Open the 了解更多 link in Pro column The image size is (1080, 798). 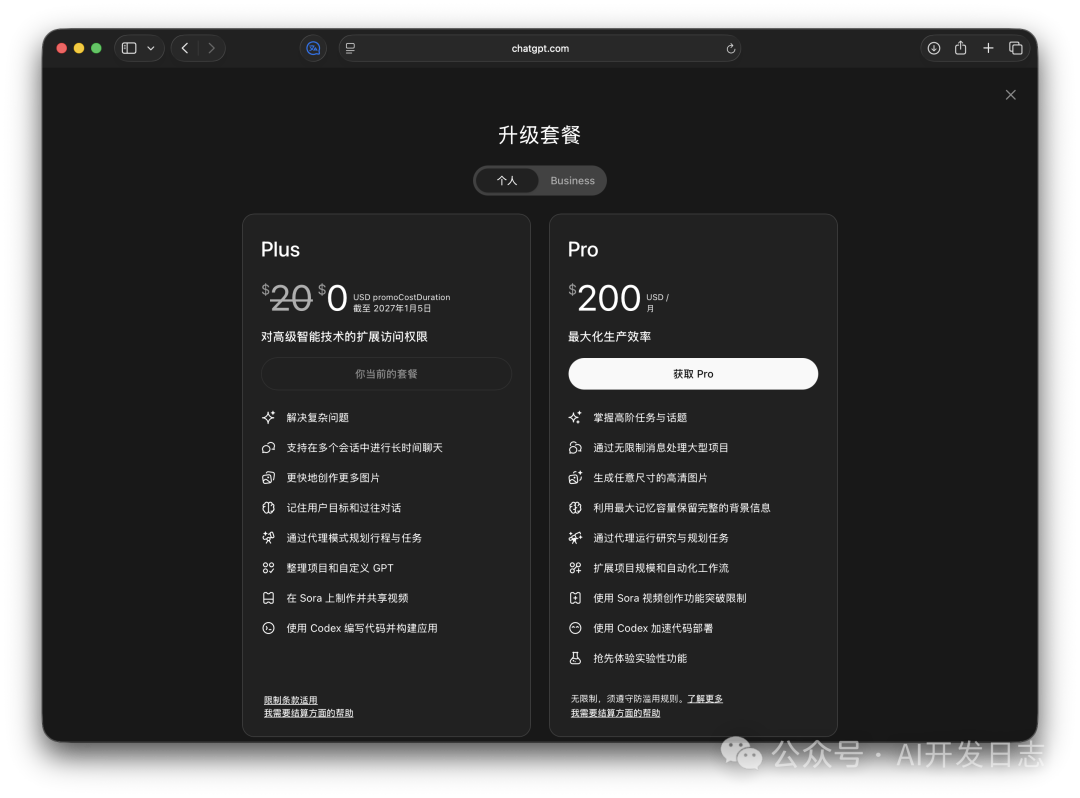tap(704, 698)
